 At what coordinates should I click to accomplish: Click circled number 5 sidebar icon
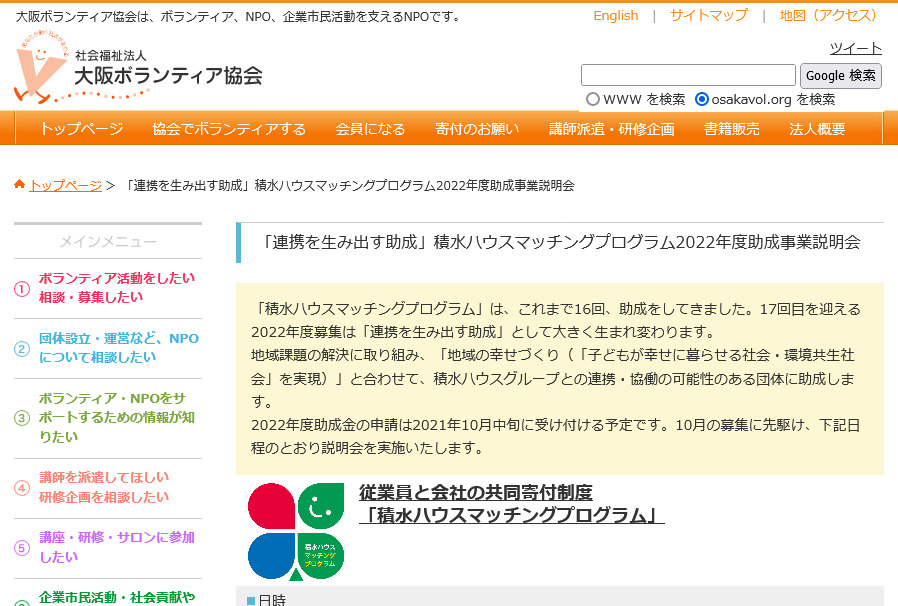[22, 548]
